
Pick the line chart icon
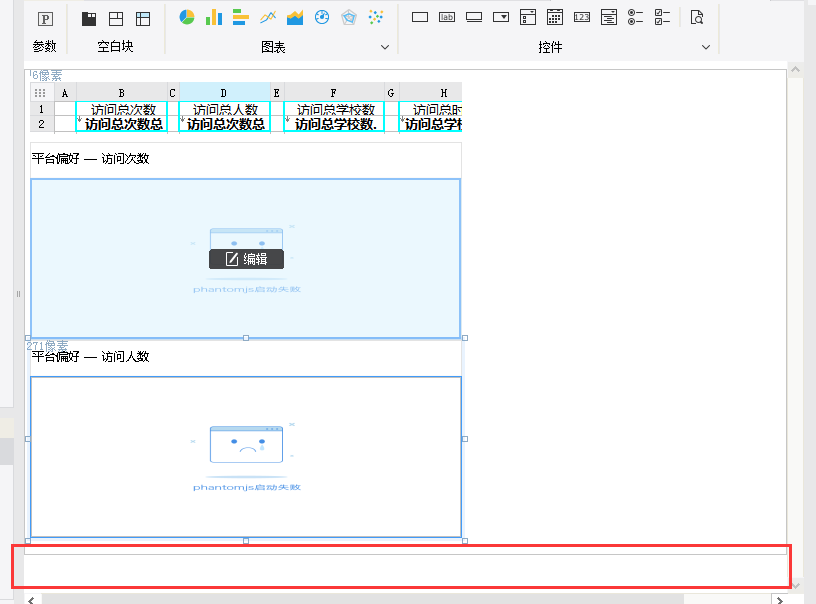268,17
